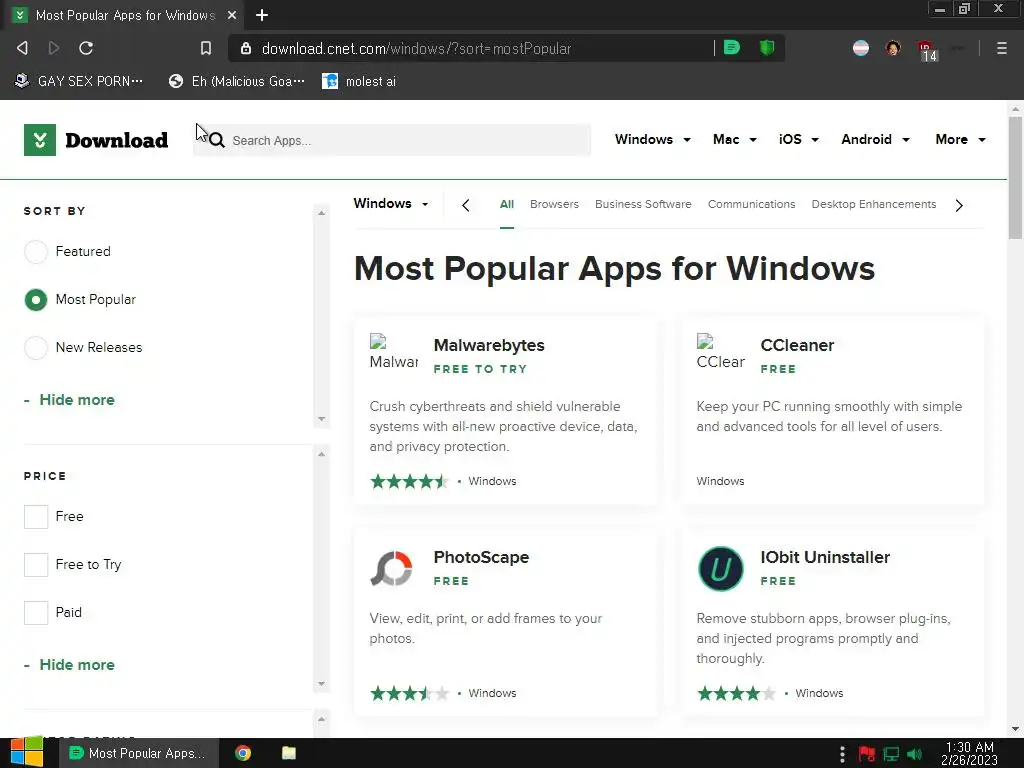Open the Windows Start button

point(27,752)
